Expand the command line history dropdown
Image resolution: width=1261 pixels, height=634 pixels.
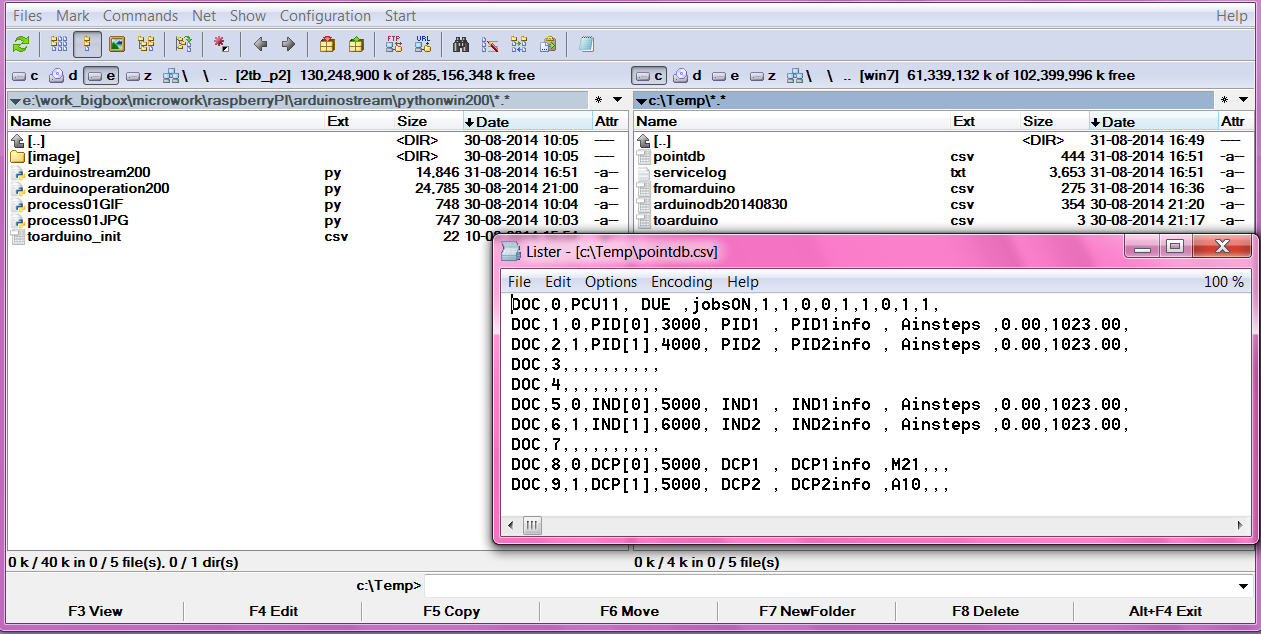[1243, 586]
